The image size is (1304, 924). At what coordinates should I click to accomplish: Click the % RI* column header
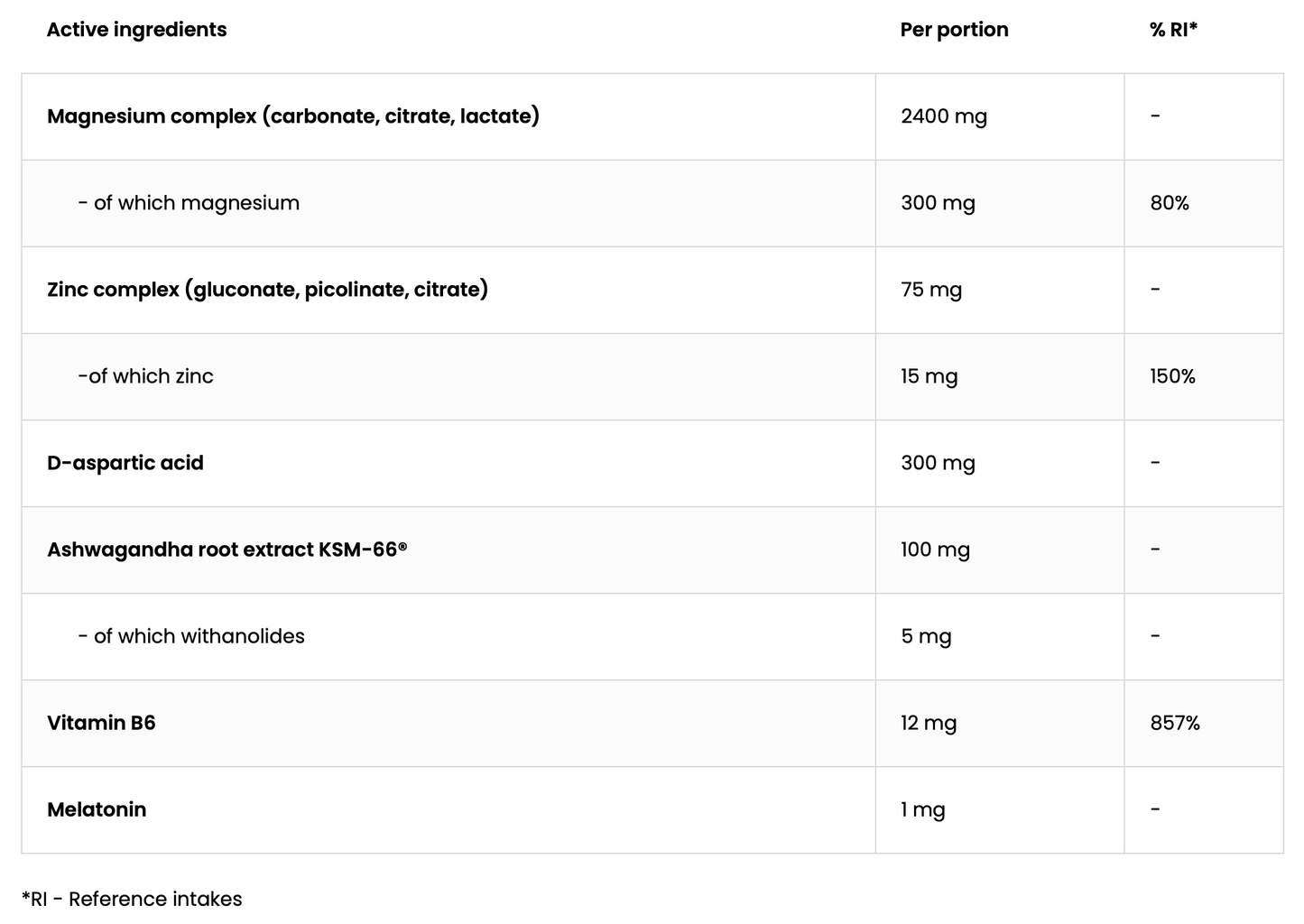(1173, 30)
